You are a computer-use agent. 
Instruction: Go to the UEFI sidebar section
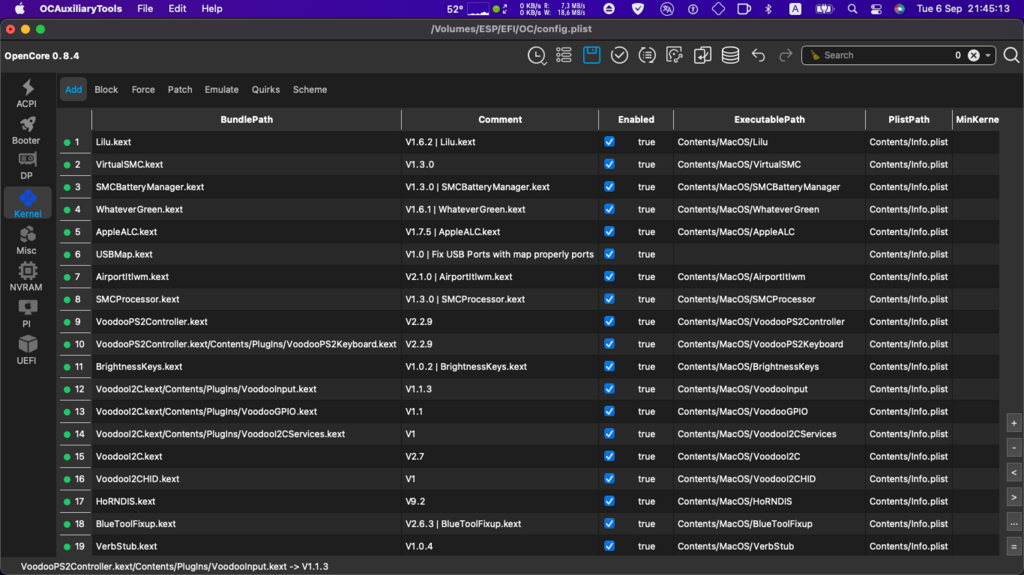[x=27, y=349]
